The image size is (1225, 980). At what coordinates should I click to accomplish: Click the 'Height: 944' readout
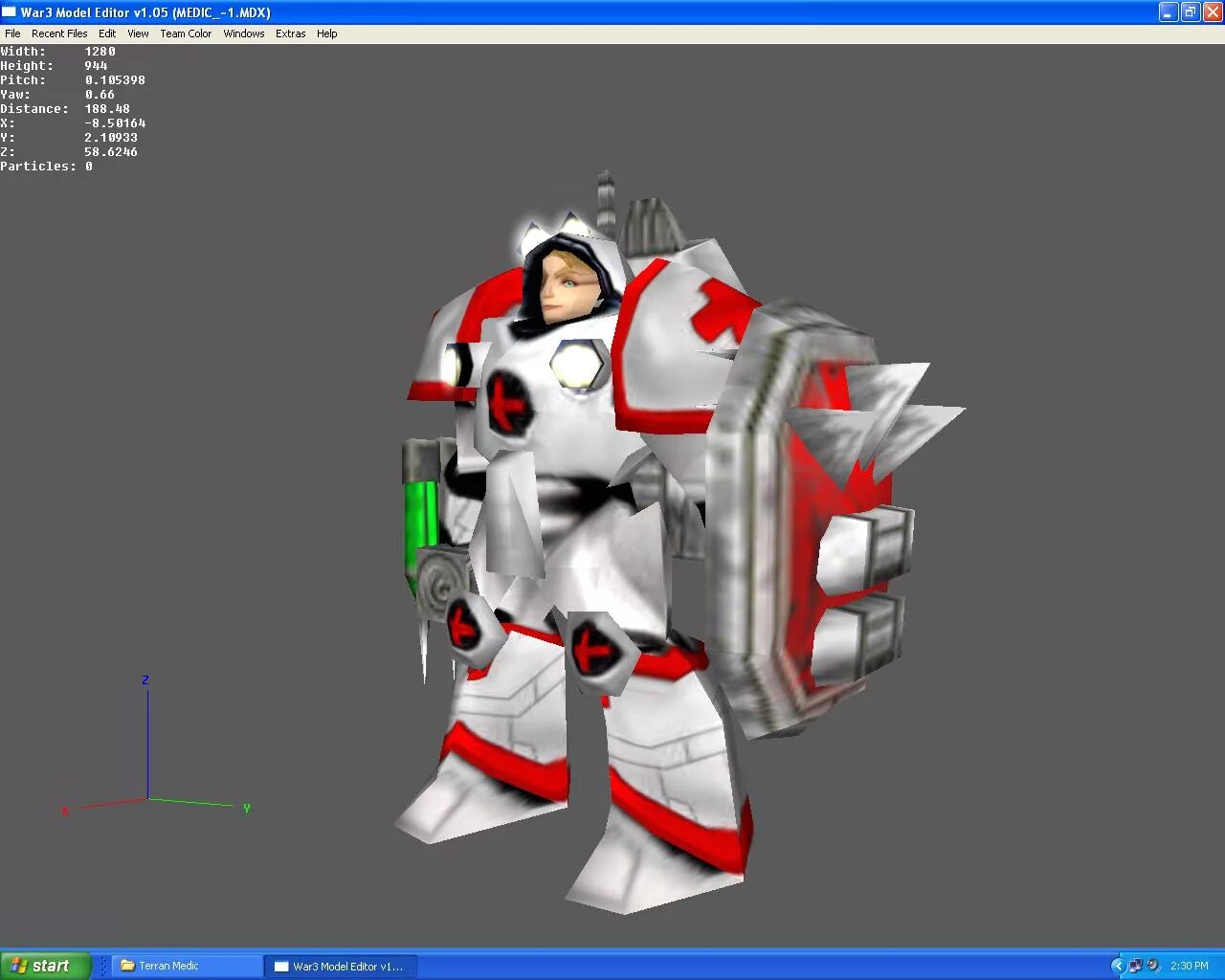pyautogui.click(x=54, y=66)
